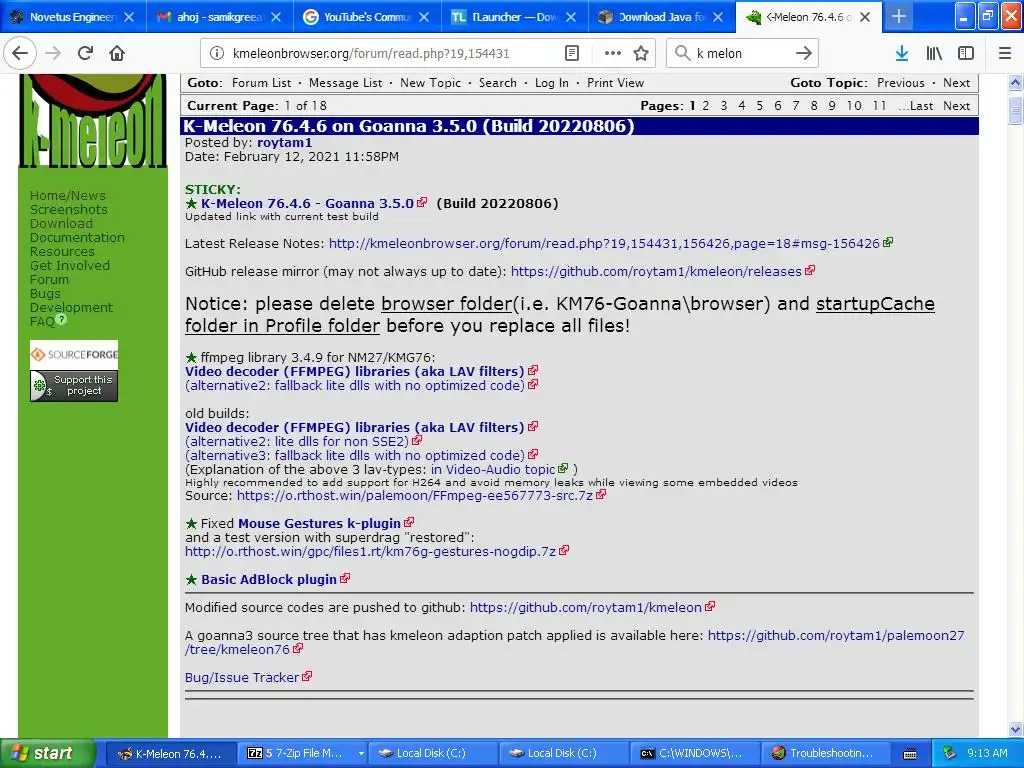Open the Latest Release Notes URL
1024x768 pixels.
[x=604, y=244]
